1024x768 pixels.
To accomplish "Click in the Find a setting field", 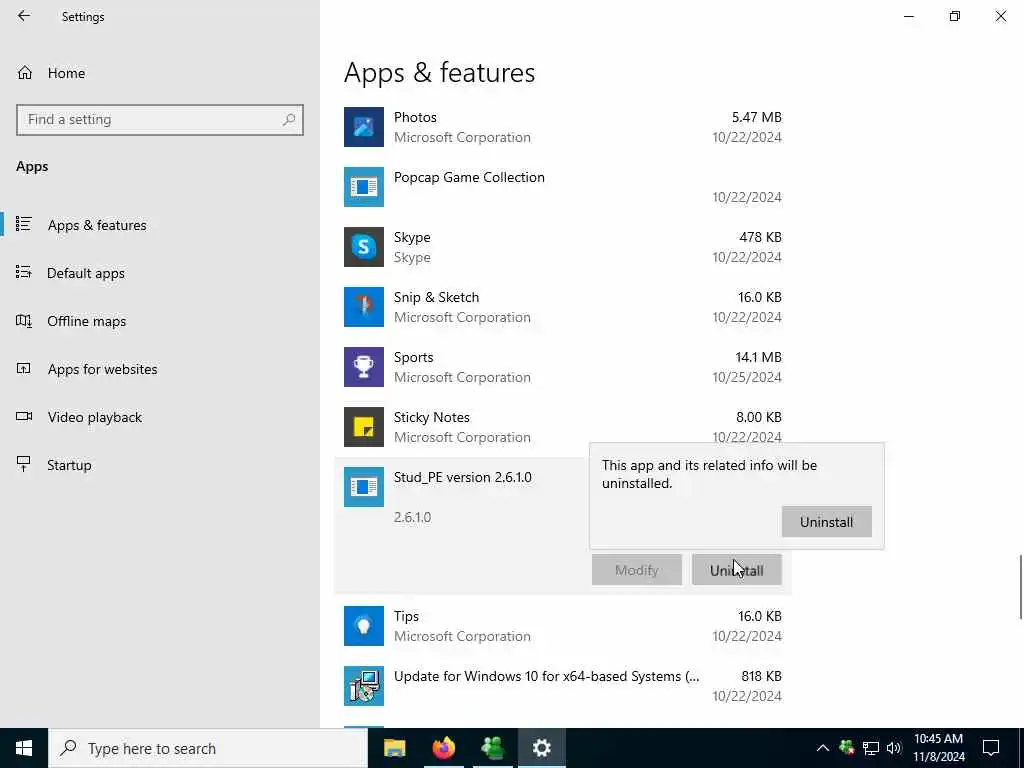I will click(160, 120).
